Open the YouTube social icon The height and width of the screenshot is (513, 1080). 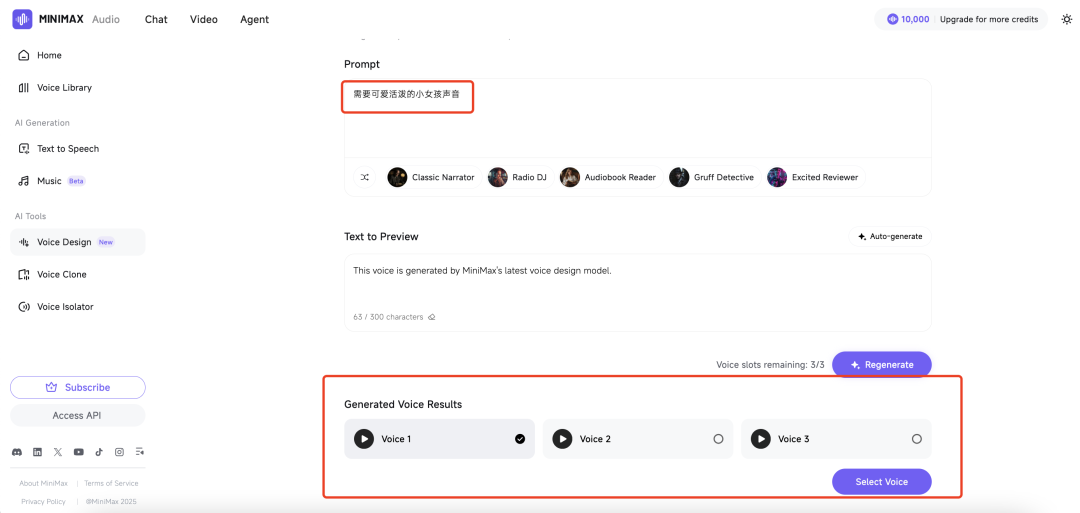[79, 452]
